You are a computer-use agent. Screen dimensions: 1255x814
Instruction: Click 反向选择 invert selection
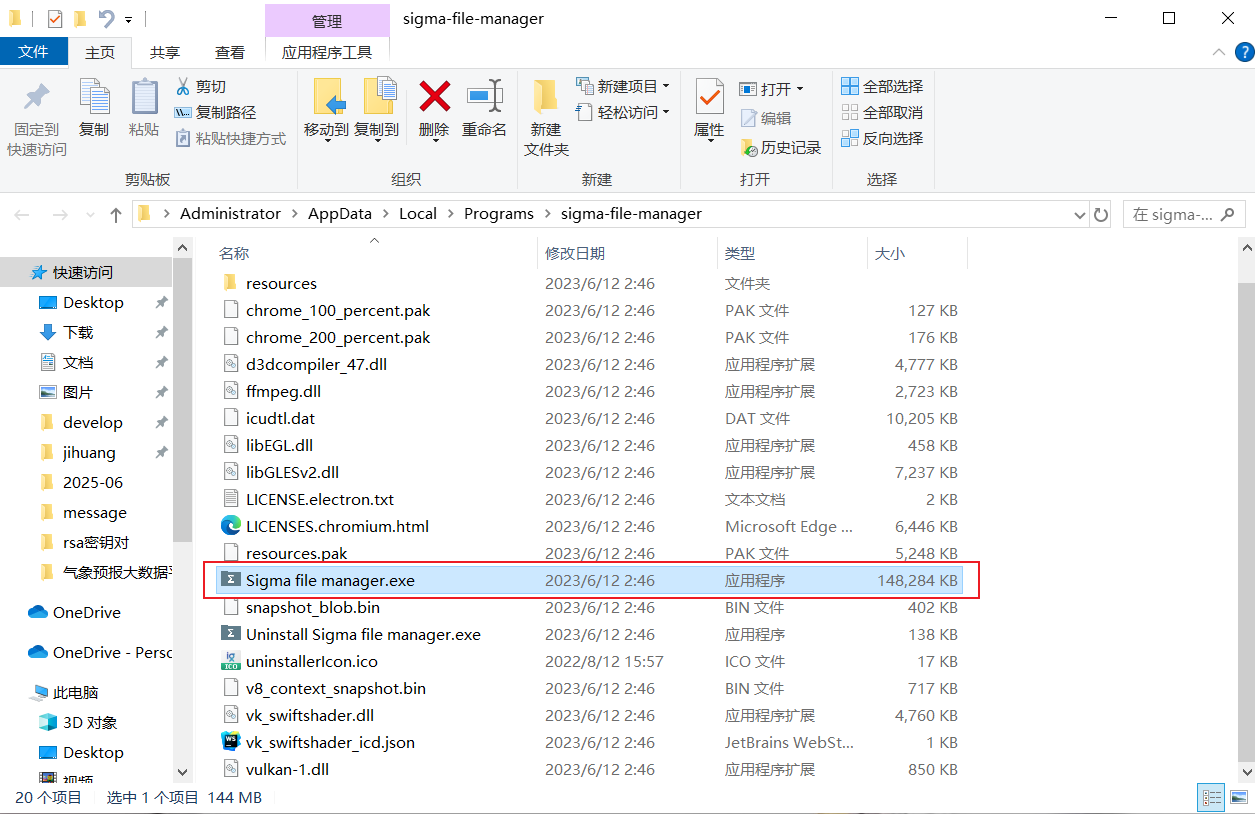tap(882, 139)
